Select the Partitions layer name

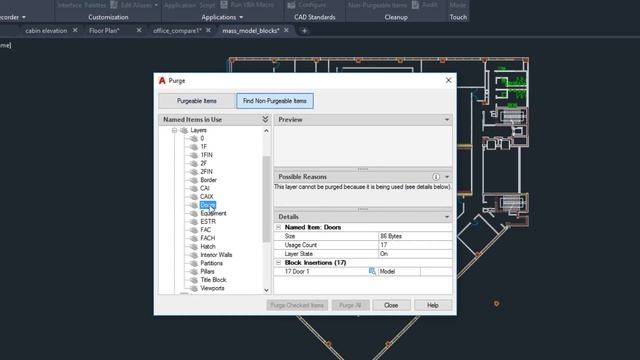(x=211, y=263)
